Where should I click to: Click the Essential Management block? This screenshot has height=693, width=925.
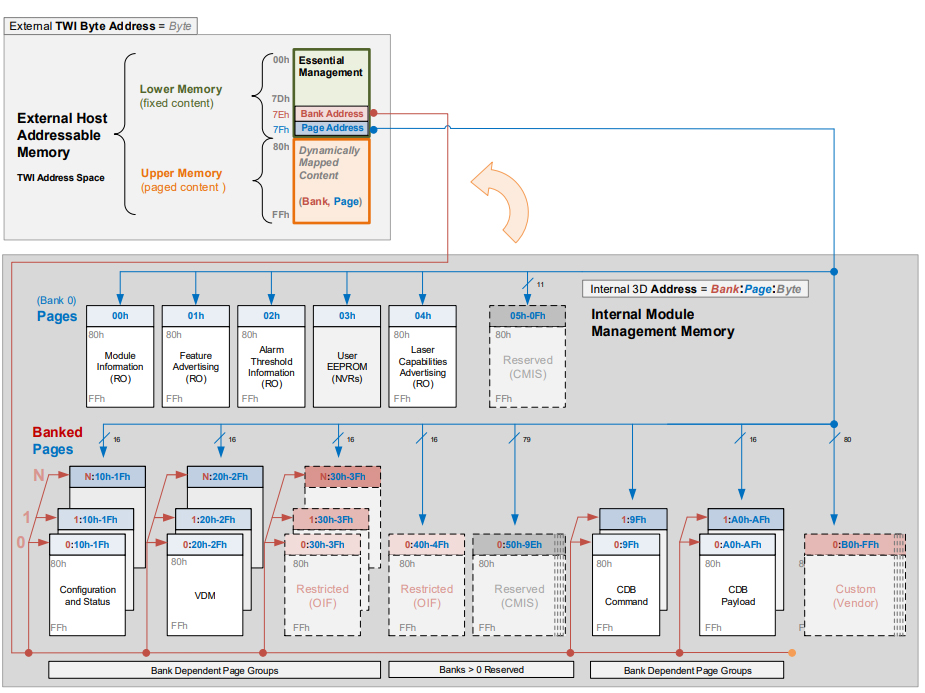point(331,78)
